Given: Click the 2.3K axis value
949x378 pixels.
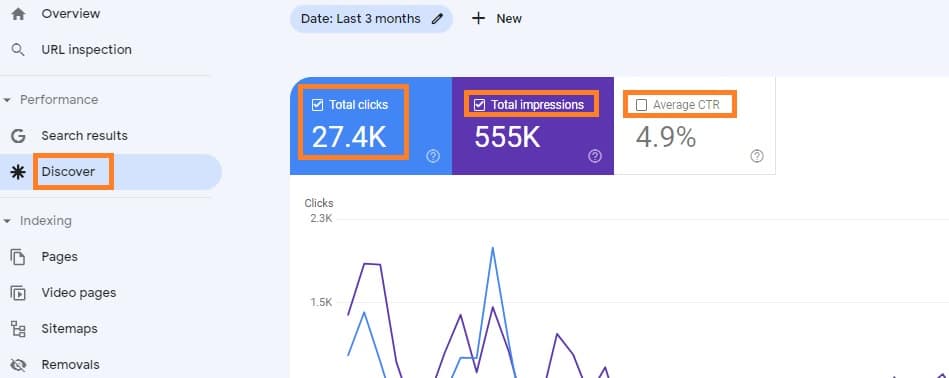Looking at the screenshot, I should (x=321, y=218).
